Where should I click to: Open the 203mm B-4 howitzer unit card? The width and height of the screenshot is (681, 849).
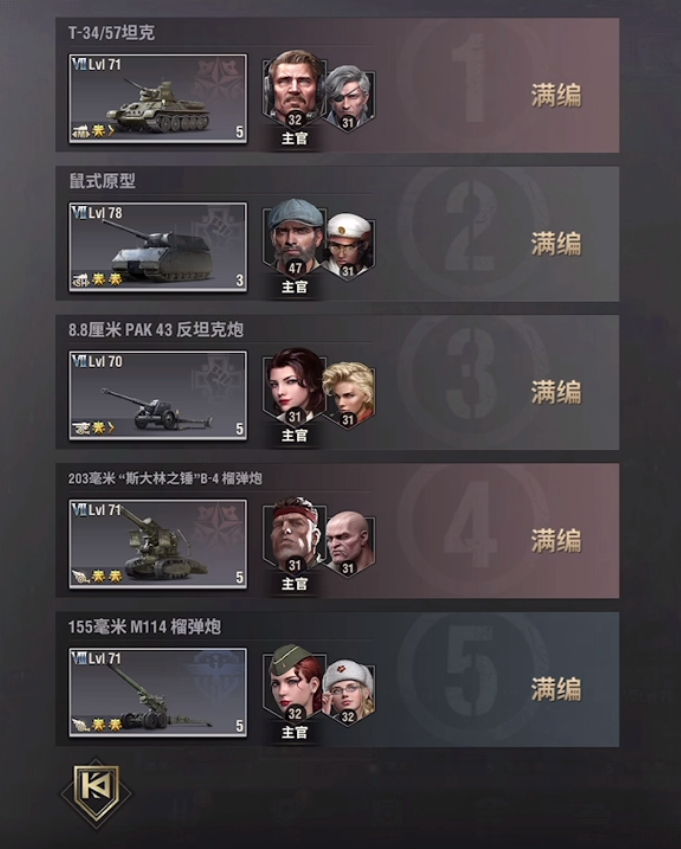(158, 544)
